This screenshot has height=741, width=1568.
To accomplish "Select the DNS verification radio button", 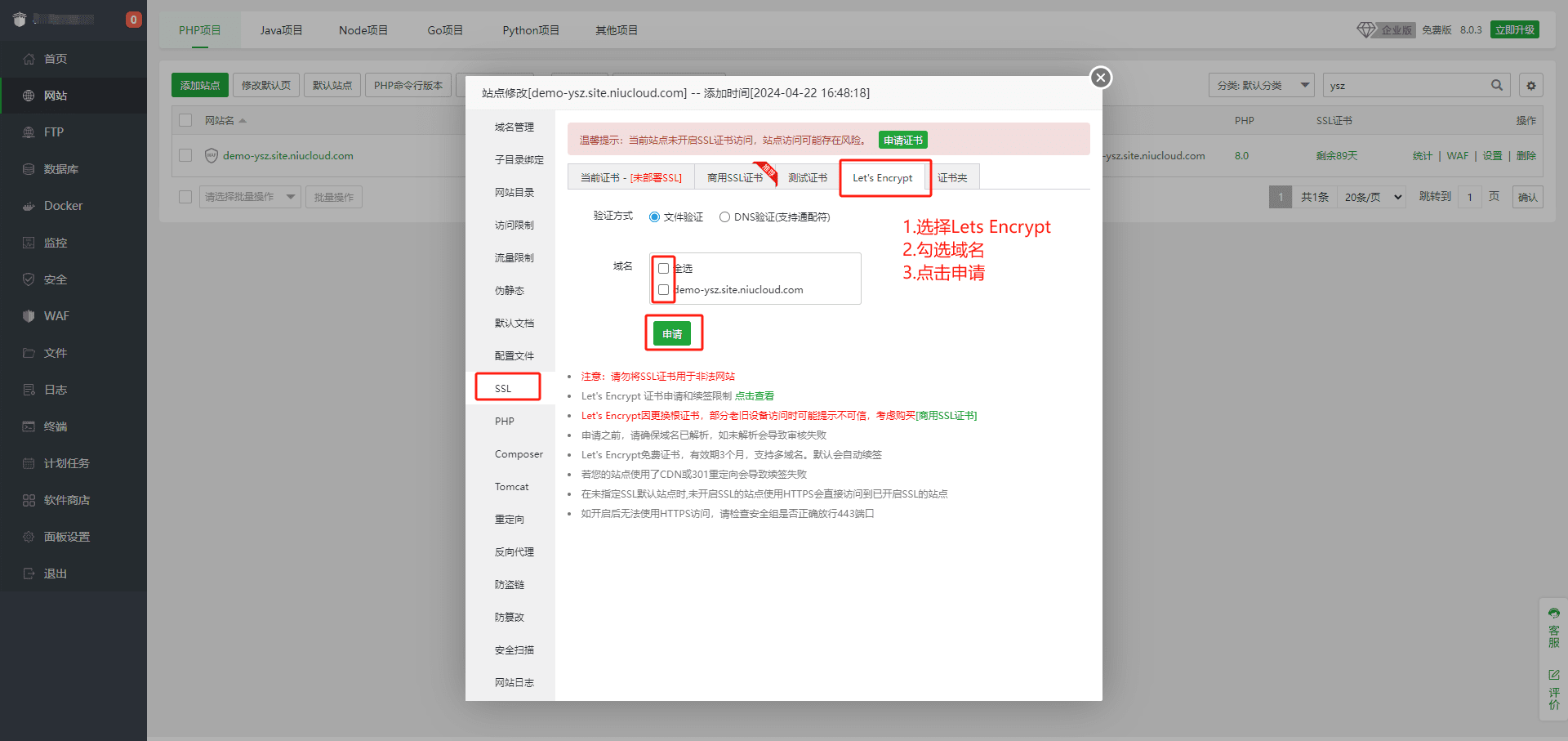I will click(724, 217).
